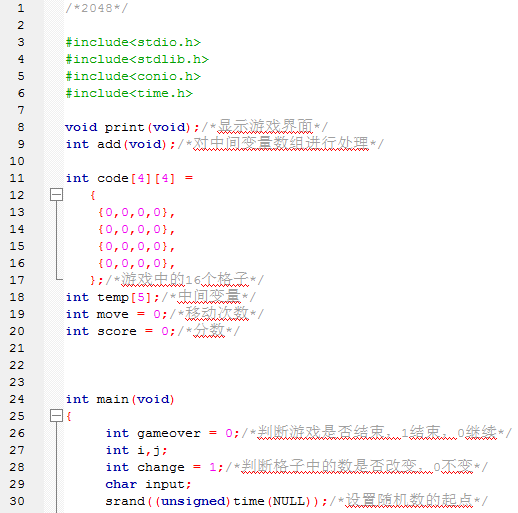Click the #include<conio.h> line
Screen dimensions: 518x513
(x=133, y=76)
